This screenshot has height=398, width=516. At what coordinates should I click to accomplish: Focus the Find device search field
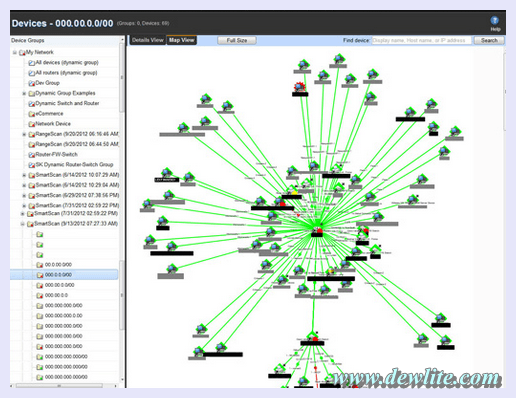[421, 40]
